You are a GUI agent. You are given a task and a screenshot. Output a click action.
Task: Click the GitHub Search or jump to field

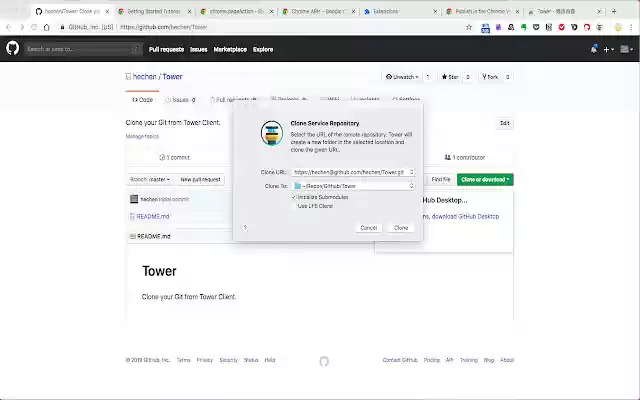coord(83,49)
